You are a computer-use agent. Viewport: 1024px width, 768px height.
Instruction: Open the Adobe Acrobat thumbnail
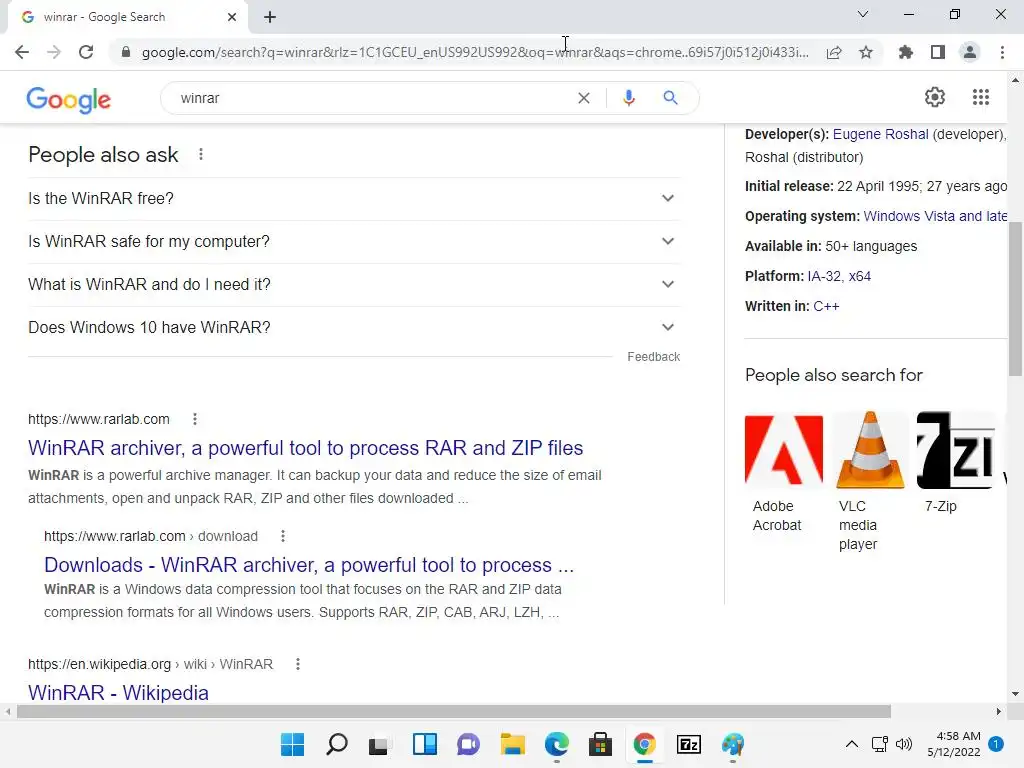(784, 451)
